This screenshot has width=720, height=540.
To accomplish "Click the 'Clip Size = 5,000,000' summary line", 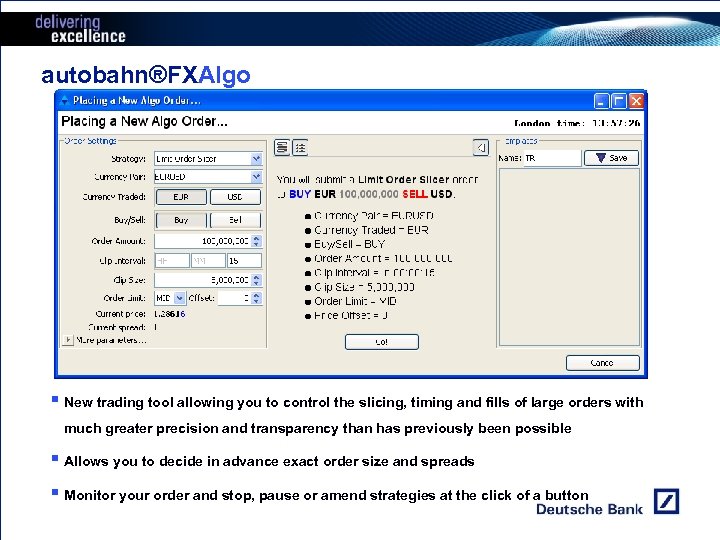I will coord(364,287).
